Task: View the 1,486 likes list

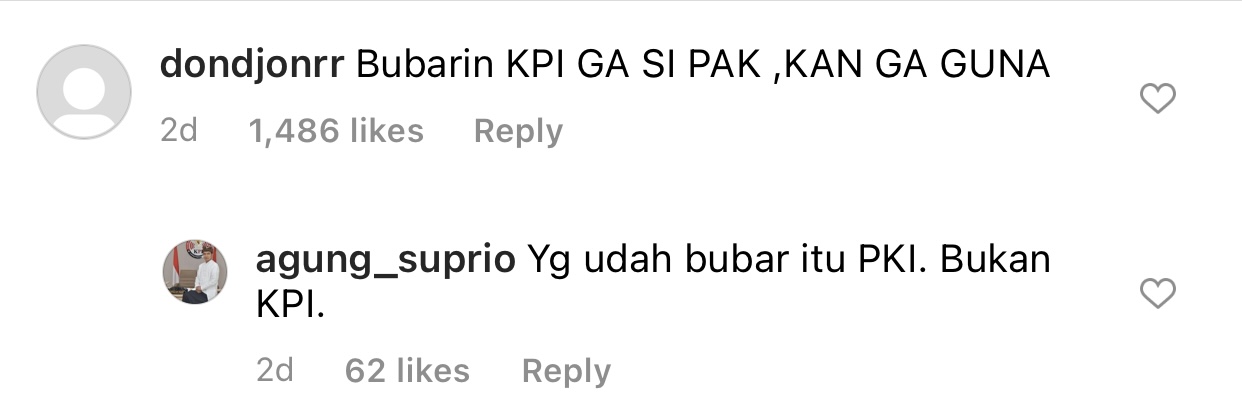Action: [x=336, y=131]
